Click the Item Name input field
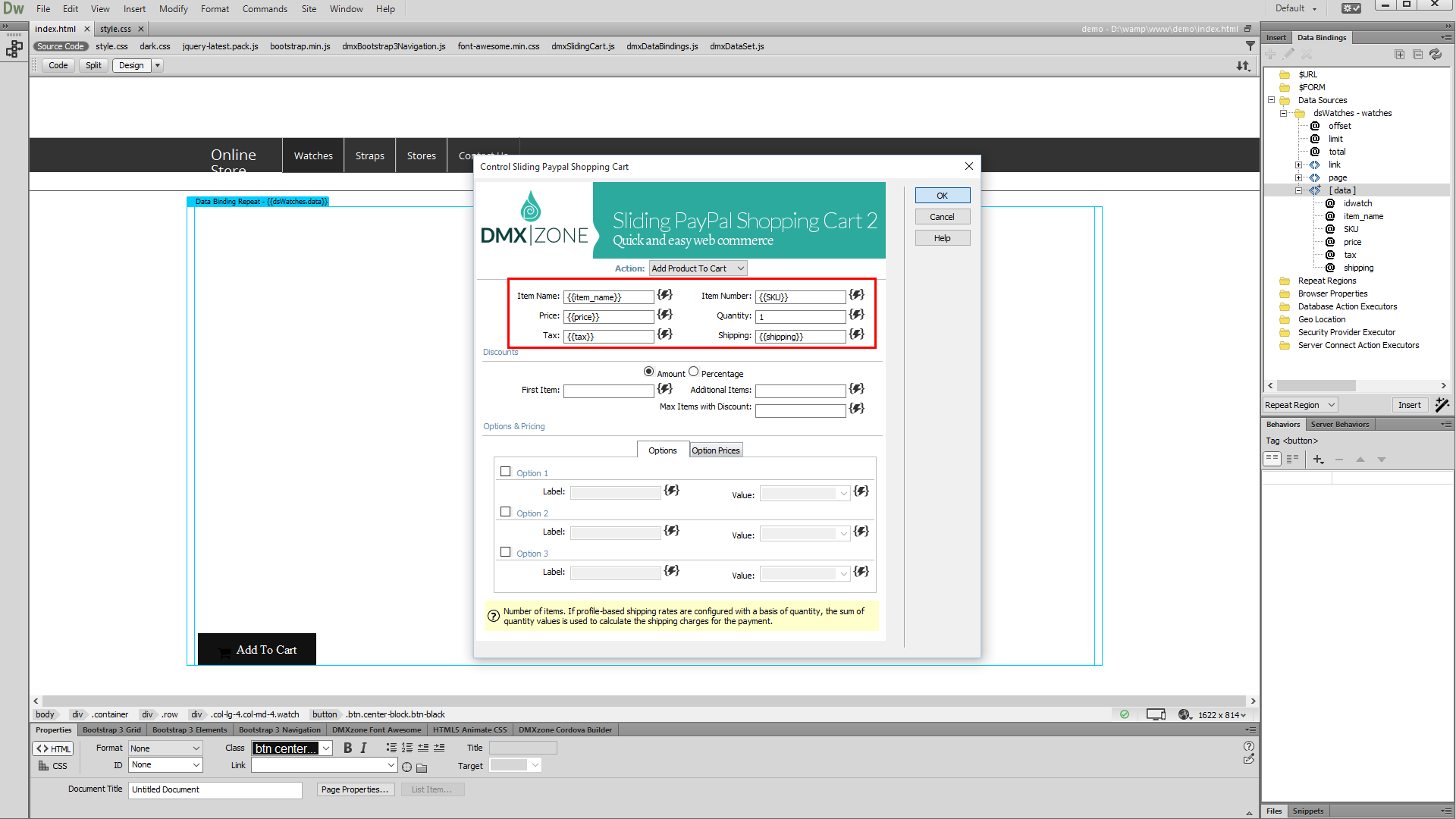The image size is (1456, 819). point(608,297)
